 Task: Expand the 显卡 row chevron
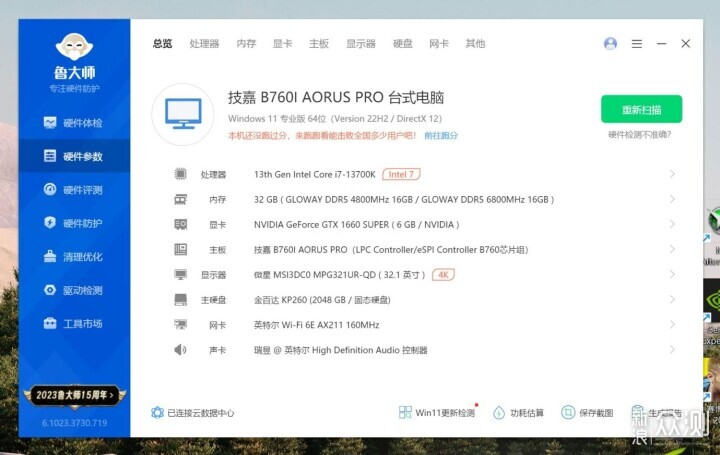coord(672,225)
